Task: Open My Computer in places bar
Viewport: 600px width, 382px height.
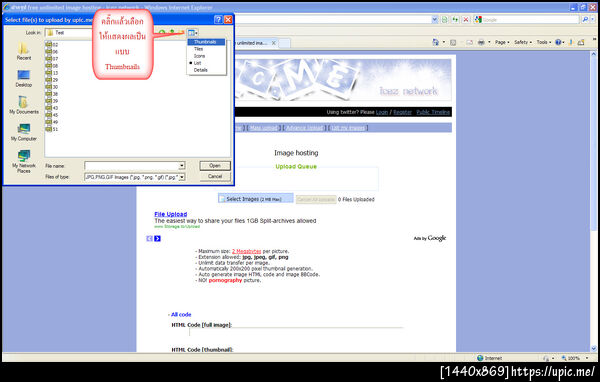Action: click(x=24, y=132)
